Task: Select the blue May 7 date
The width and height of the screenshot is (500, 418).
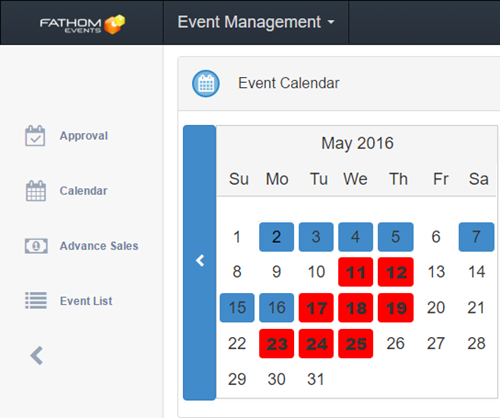Action: click(x=476, y=237)
